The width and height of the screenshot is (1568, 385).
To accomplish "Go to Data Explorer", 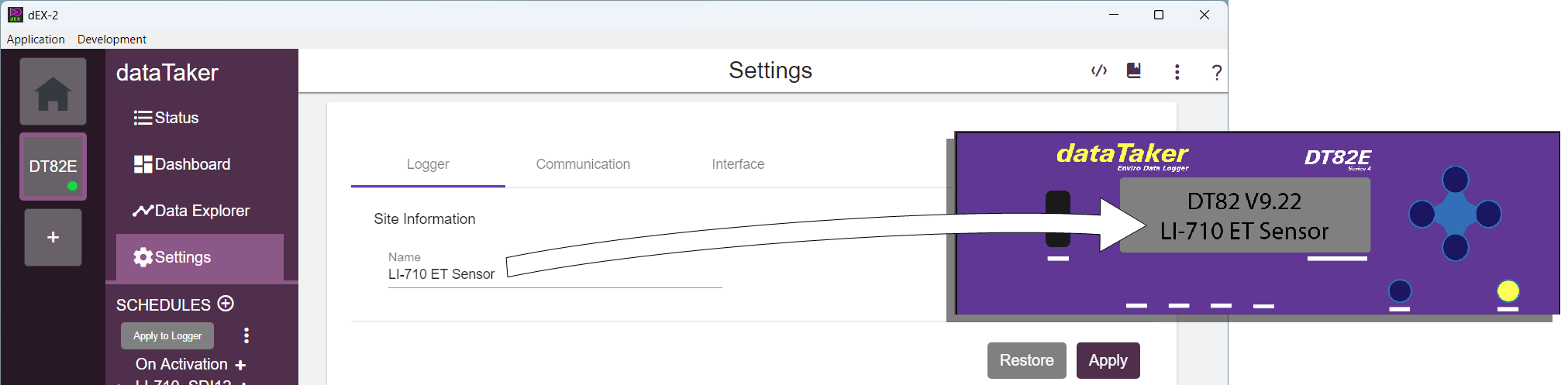I will [x=191, y=211].
